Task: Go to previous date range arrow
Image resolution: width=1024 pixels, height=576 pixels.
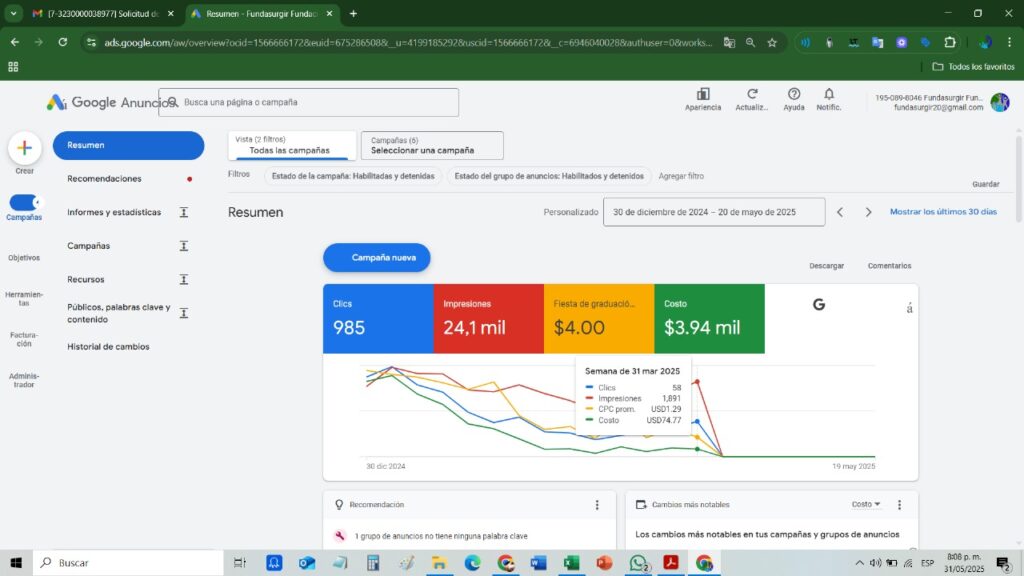Action: (840, 212)
